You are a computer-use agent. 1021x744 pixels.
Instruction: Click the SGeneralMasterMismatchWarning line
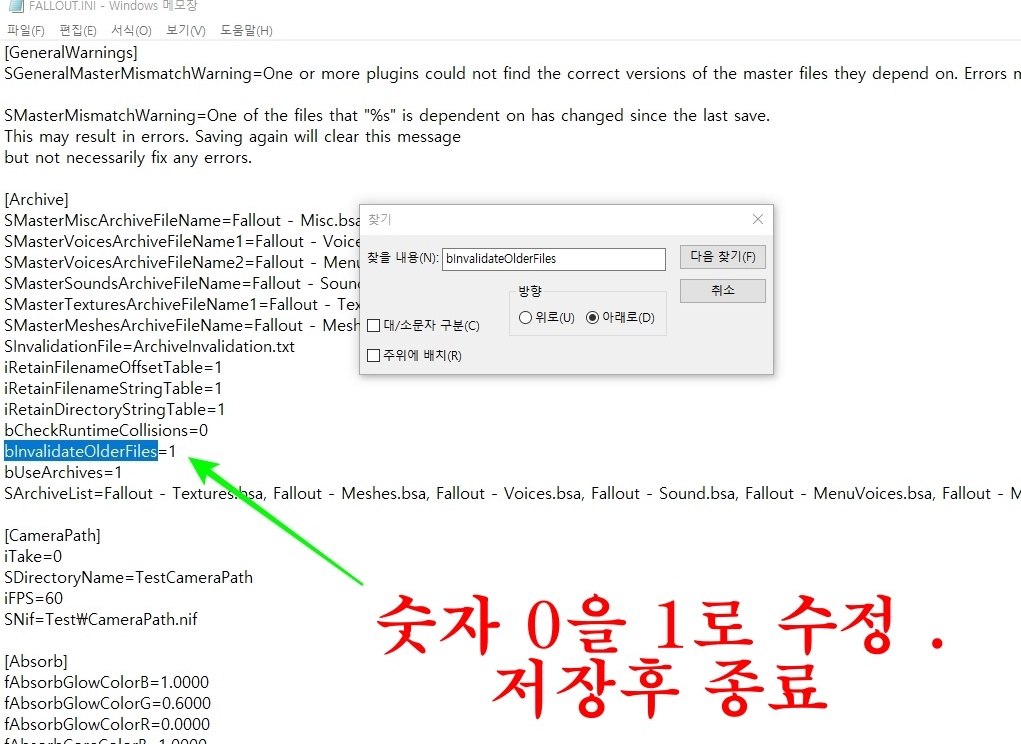click(x=512, y=74)
